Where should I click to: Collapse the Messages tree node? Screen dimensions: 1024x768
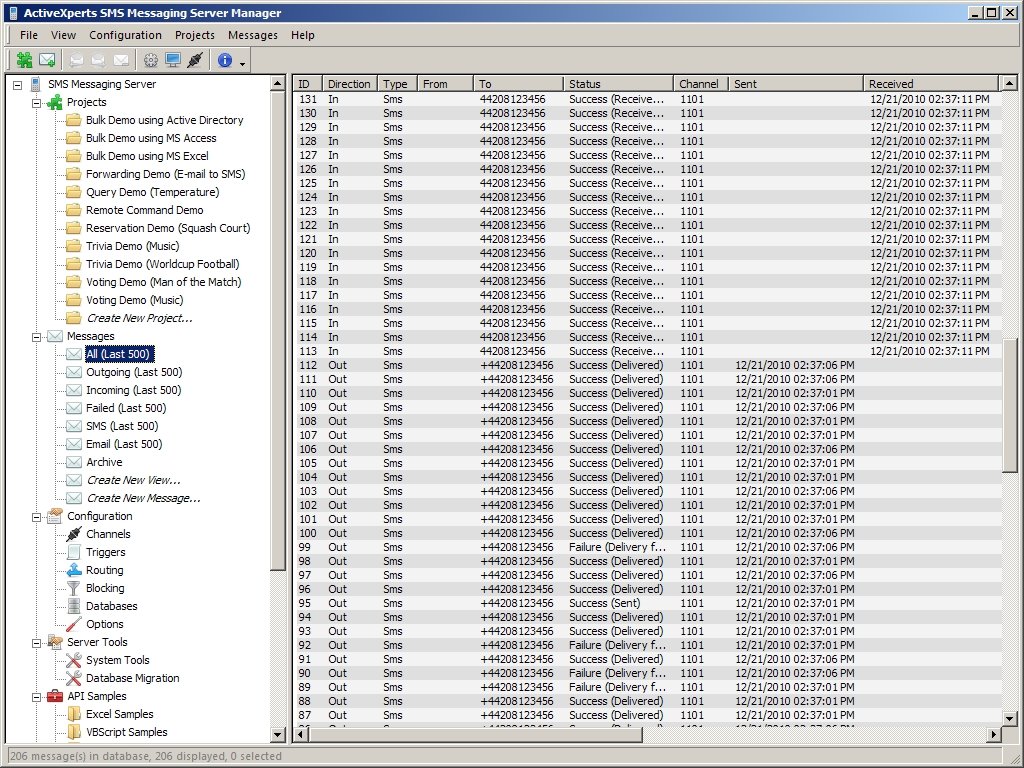pyautogui.click(x=37, y=337)
